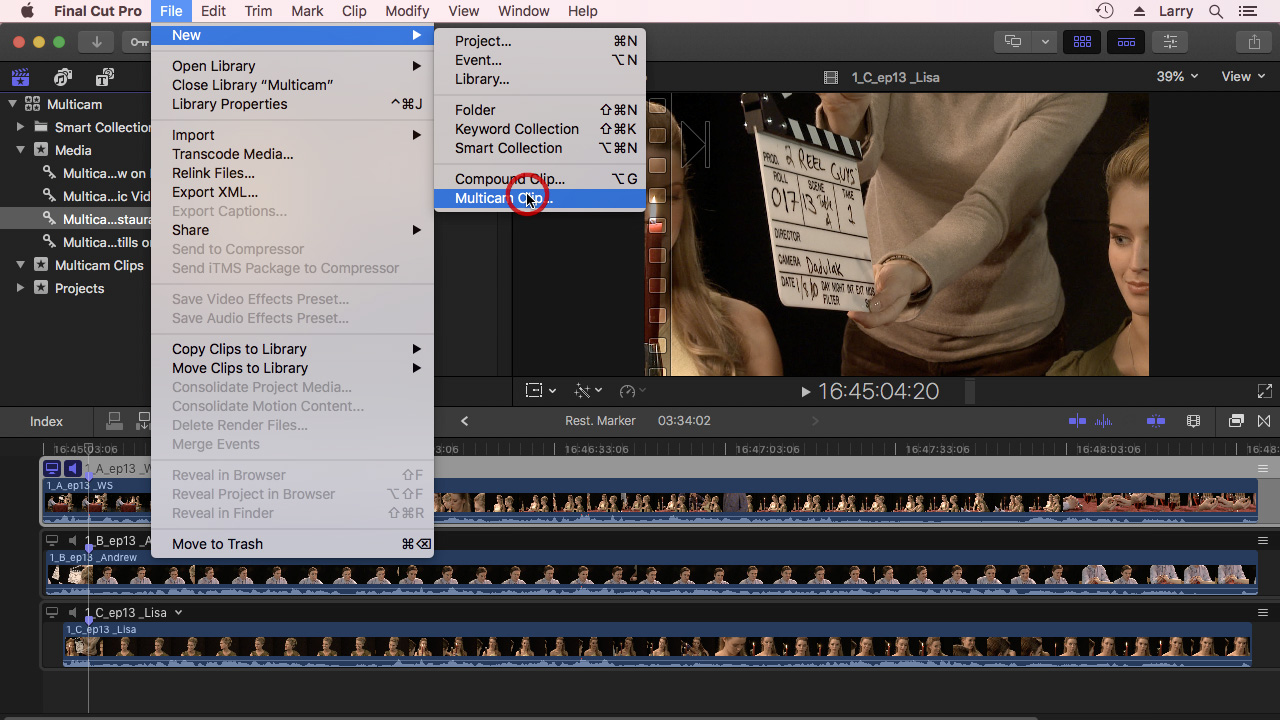The height and width of the screenshot is (720, 1280).
Task: Play the viewer clip
Action: [x=806, y=392]
